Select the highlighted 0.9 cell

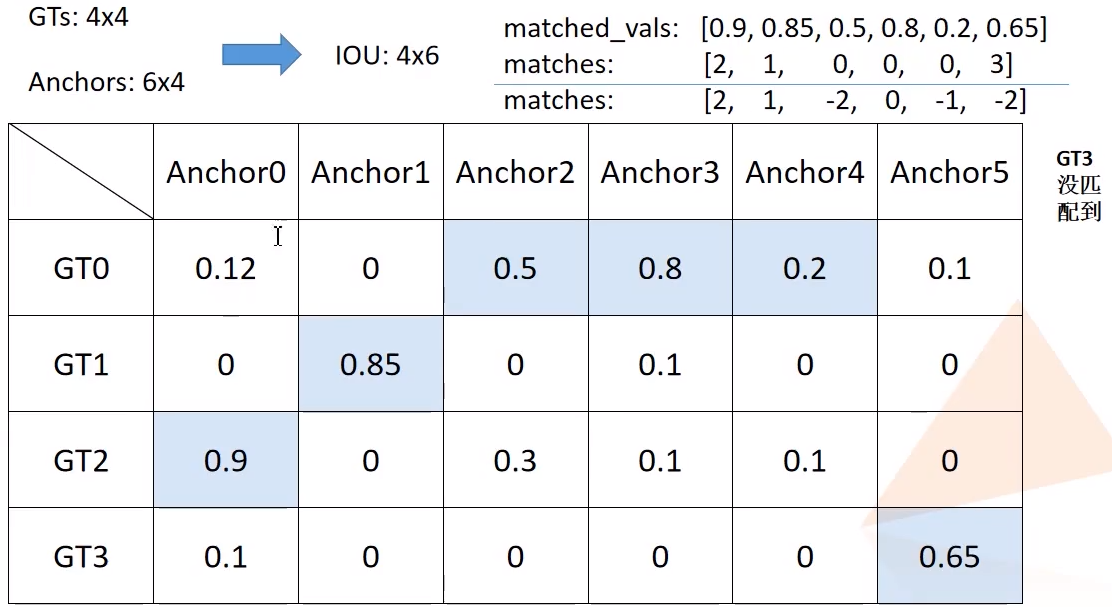coord(226,460)
